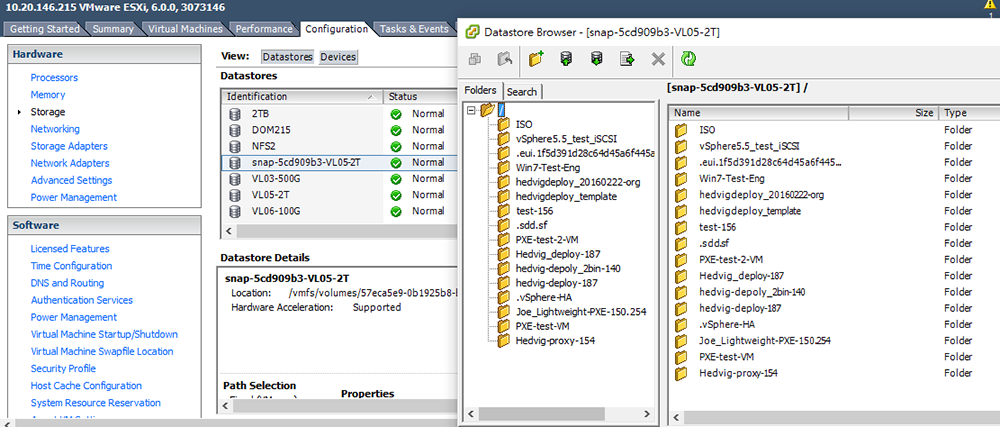Sort datastores by the Status column header
This screenshot has width=1000, height=427.
click(420, 97)
